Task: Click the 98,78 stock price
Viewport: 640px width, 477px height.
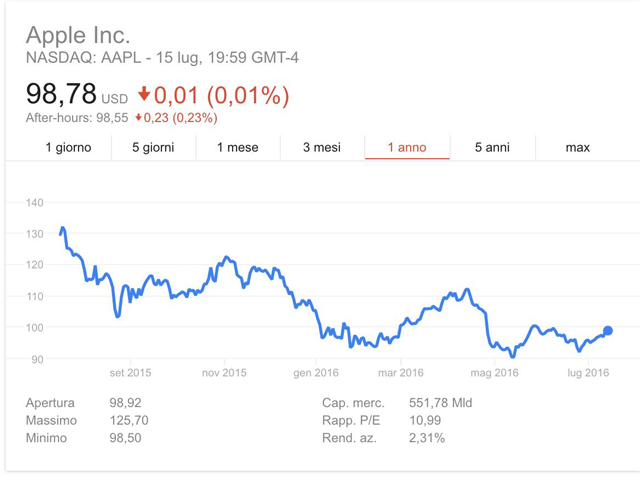Action: pyautogui.click(x=61, y=94)
